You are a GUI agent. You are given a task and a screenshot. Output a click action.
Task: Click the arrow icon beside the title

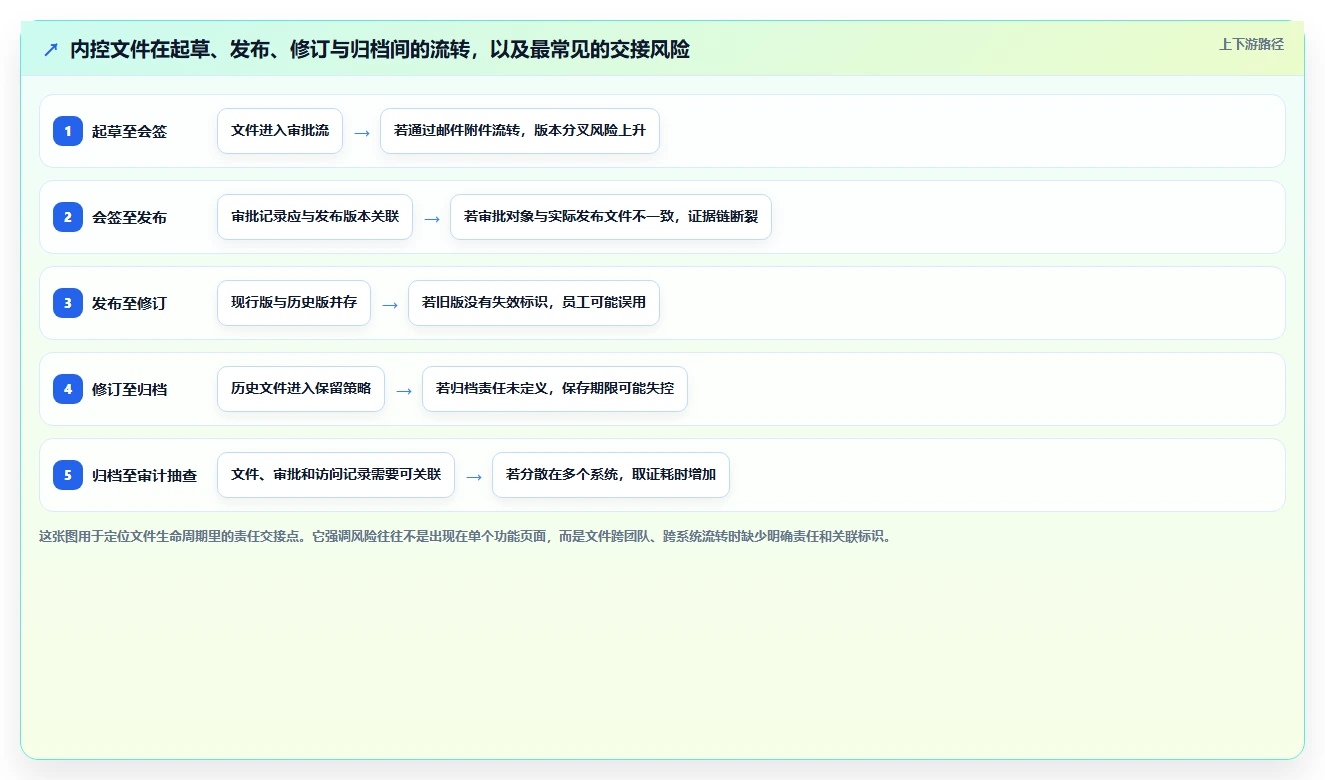point(51,49)
